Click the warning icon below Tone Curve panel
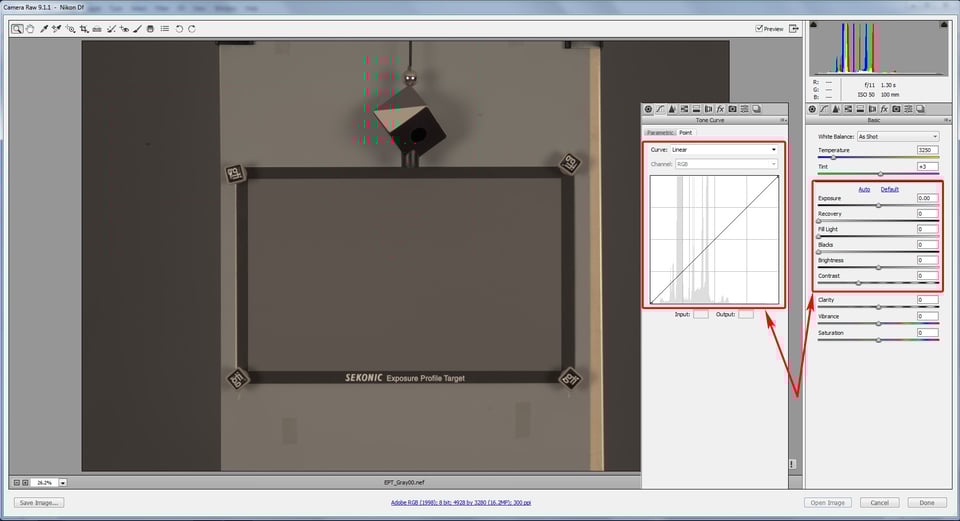Screen dimensions: 960x521 click(x=792, y=465)
